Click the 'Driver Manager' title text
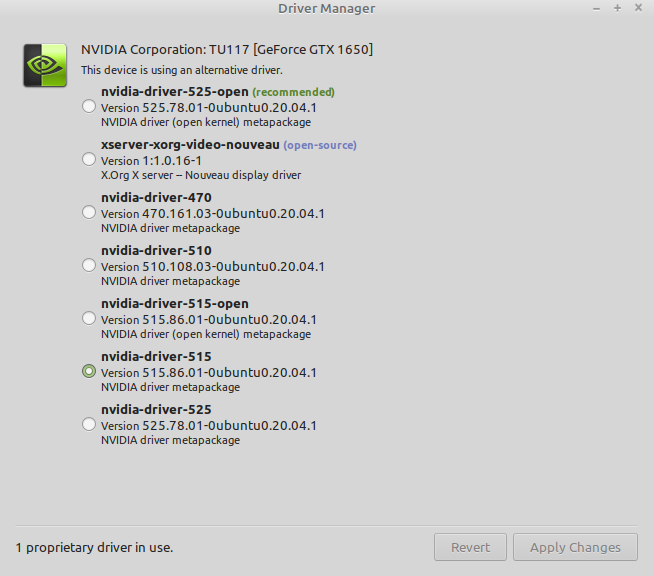This screenshot has height=576, width=654. pyautogui.click(x=327, y=8)
